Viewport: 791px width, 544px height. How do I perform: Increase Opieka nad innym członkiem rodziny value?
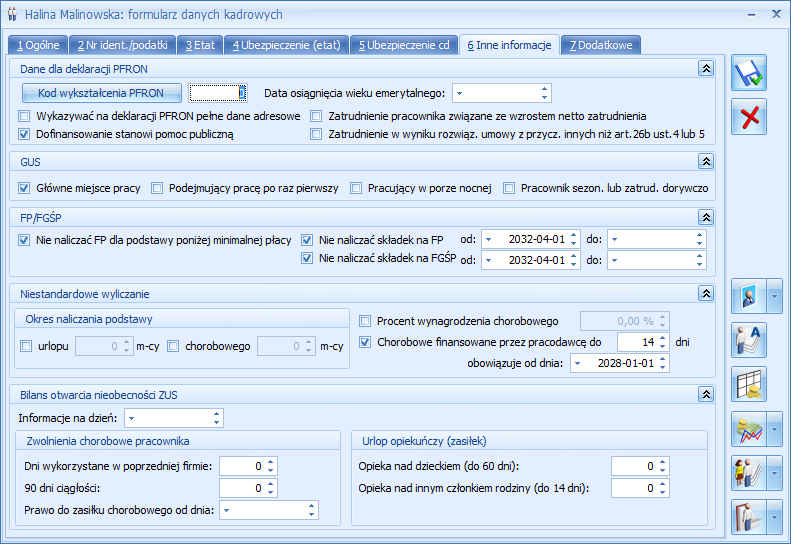663,484
